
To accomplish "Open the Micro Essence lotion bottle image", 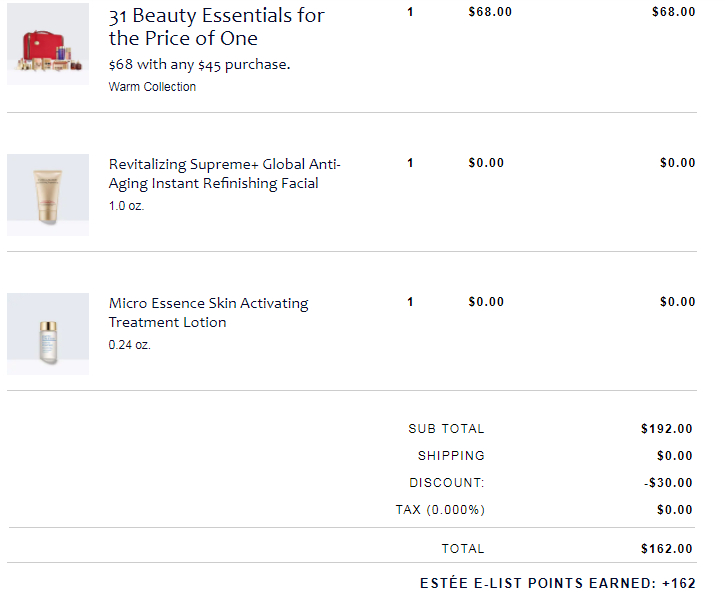I will [48, 334].
